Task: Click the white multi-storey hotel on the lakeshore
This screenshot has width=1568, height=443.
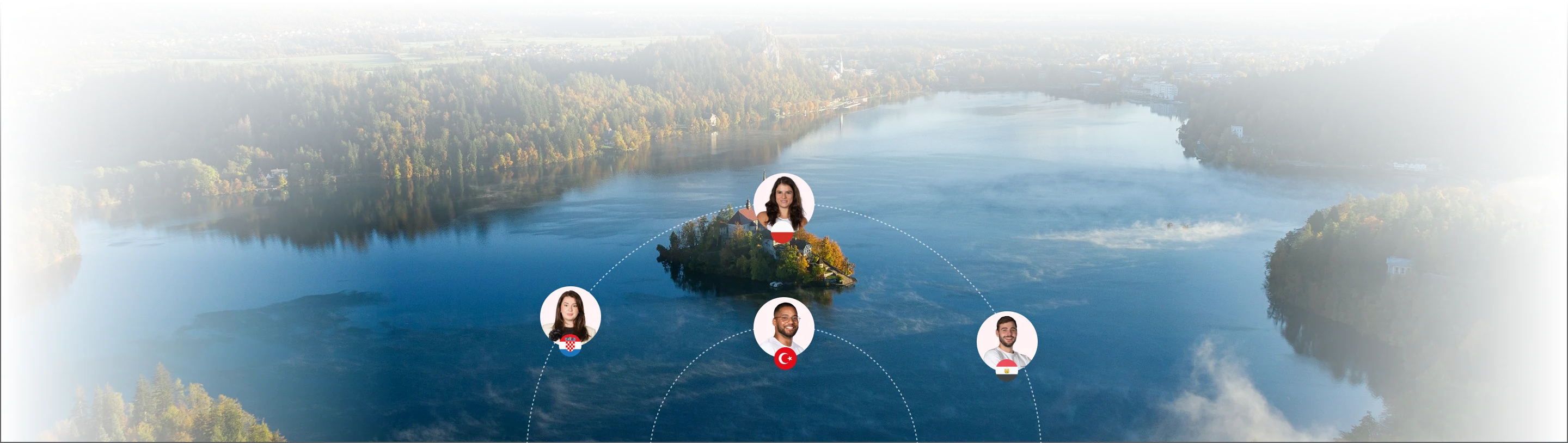Action: click(1163, 90)
